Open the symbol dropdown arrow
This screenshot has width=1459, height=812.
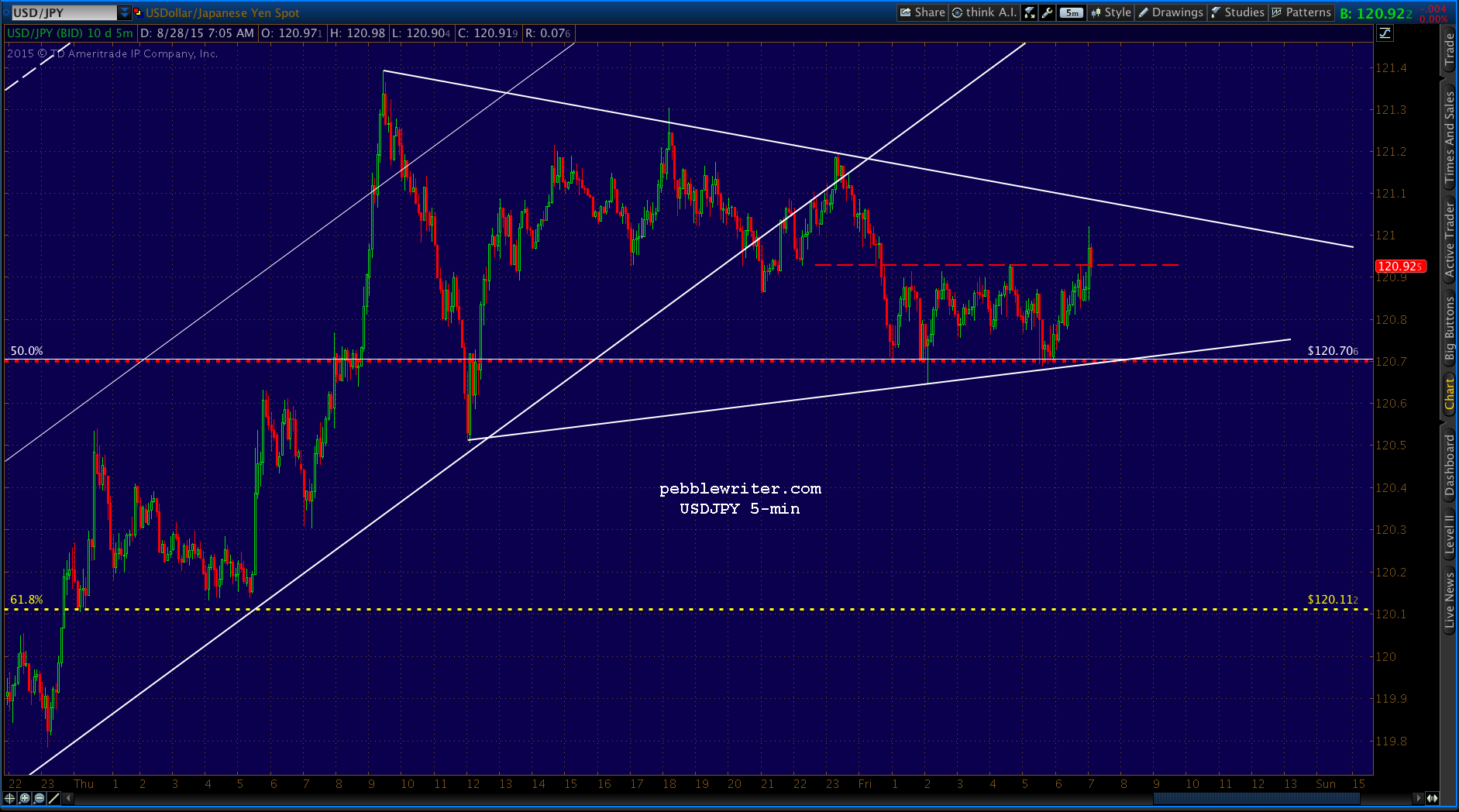coord(125,12)
